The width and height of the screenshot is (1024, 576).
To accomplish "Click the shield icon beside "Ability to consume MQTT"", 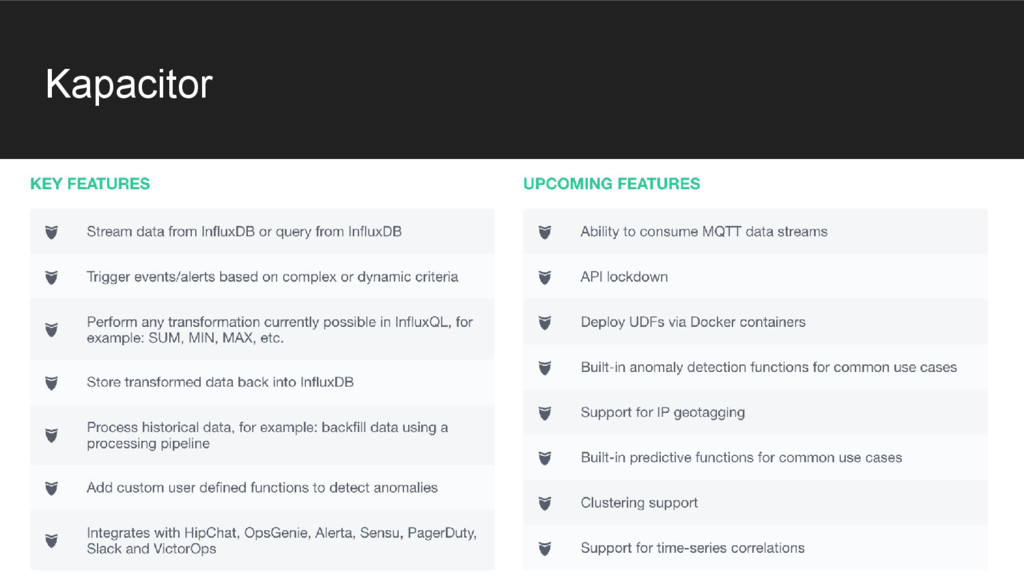I will click(545, 232).
